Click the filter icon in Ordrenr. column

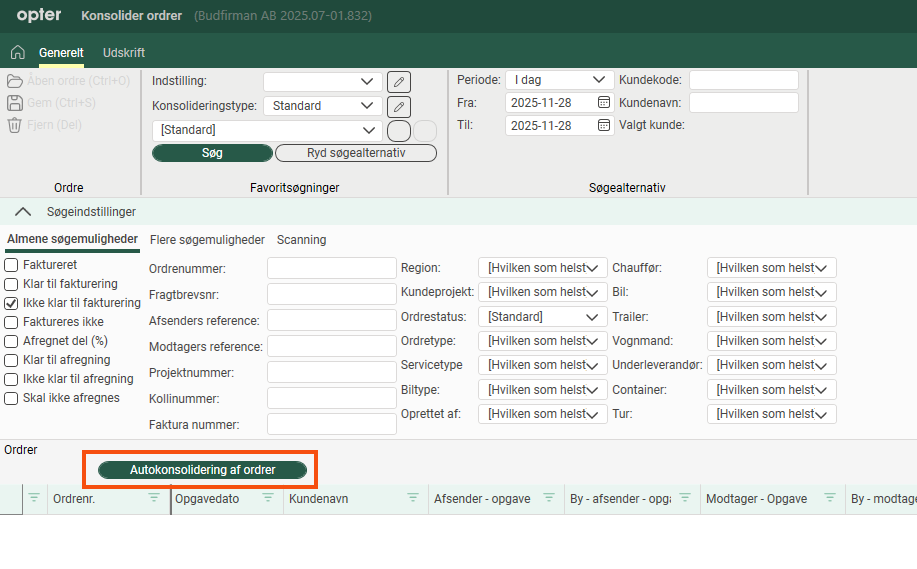click(x=154, y=498)
